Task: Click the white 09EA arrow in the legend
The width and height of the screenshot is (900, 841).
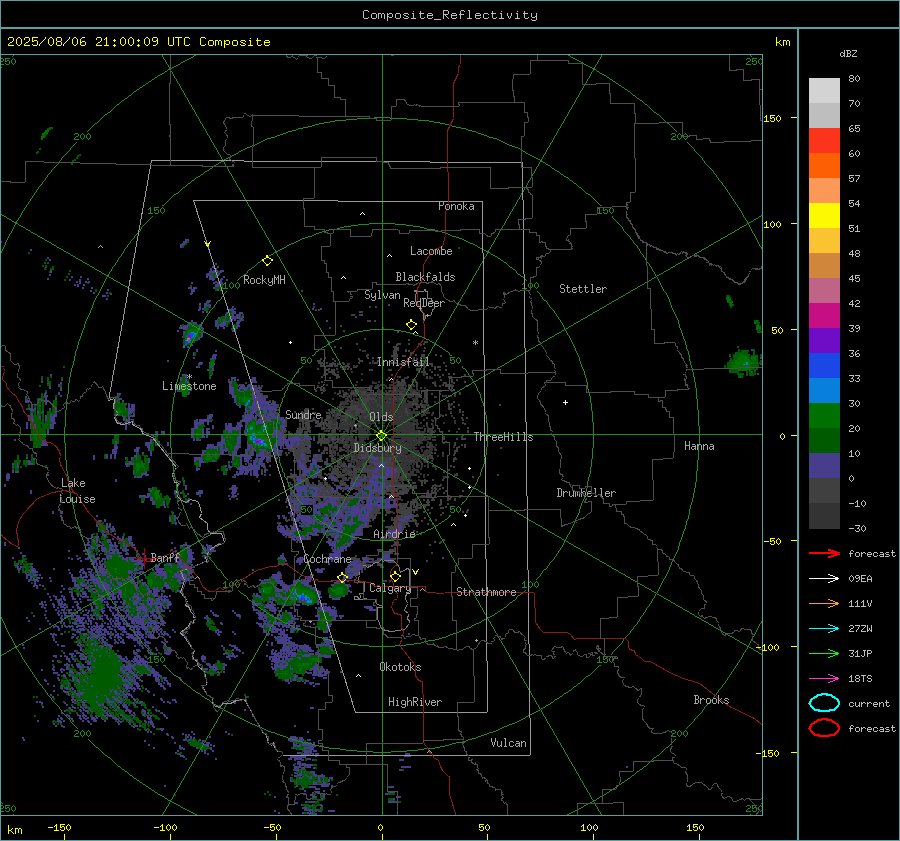Action: click(824, 578)
